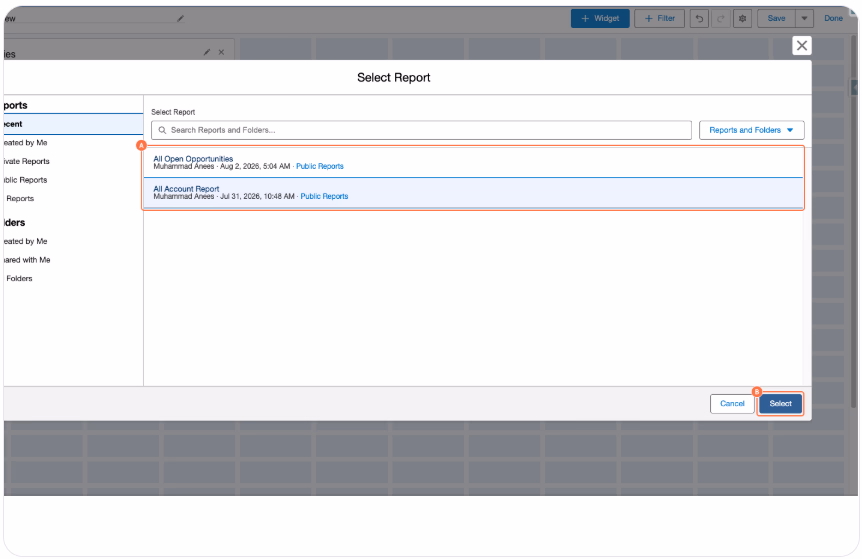This screenshot has height=559, width=862.
Task: Open Public Reports link on All Open Opportunities
Action: 319,167
